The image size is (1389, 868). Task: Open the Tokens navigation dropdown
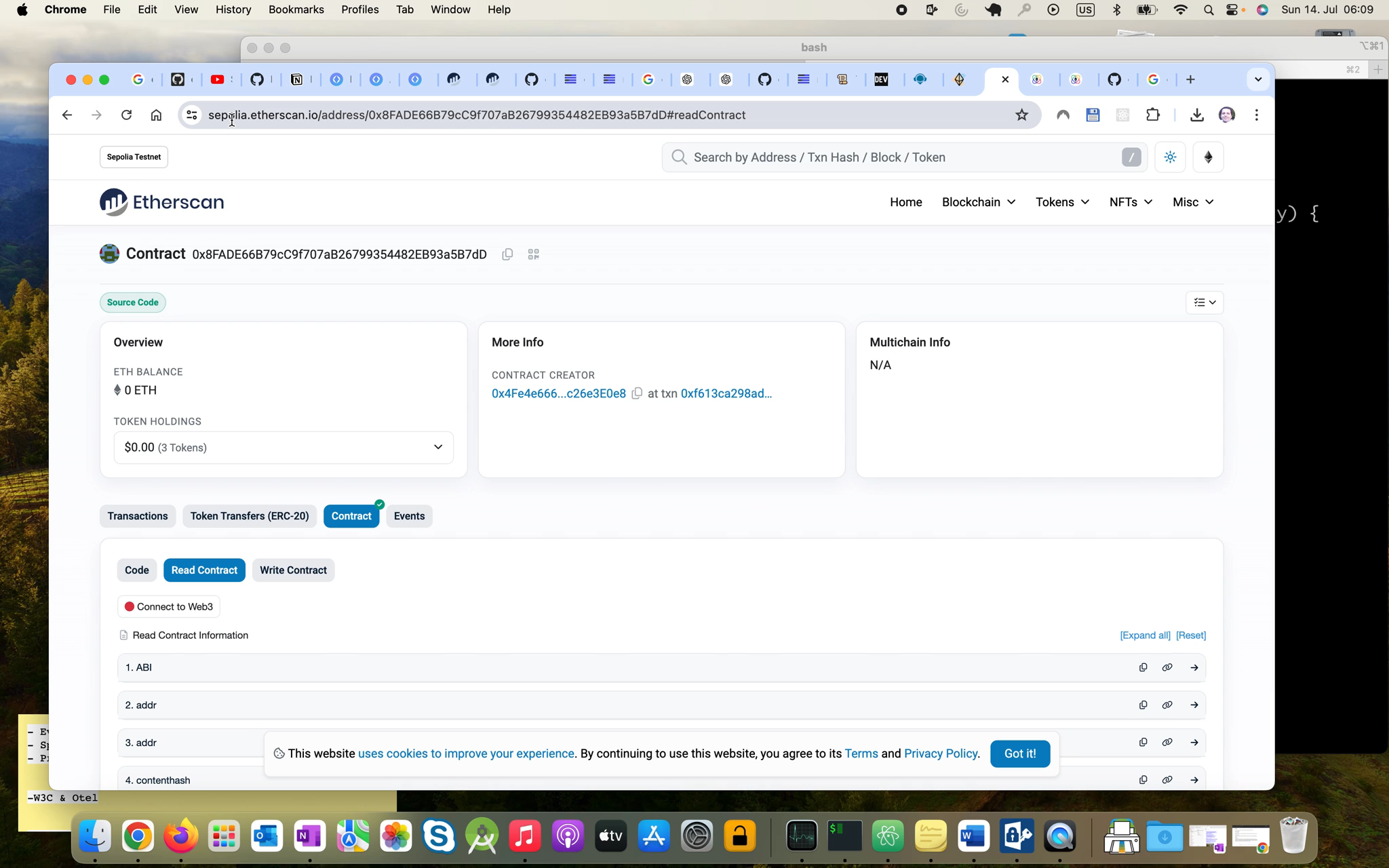1062,202
